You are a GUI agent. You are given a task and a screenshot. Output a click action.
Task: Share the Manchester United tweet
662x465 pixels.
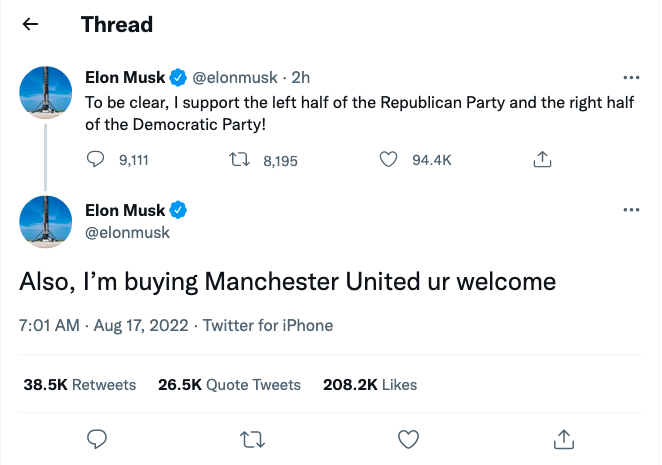click(563, 438)
